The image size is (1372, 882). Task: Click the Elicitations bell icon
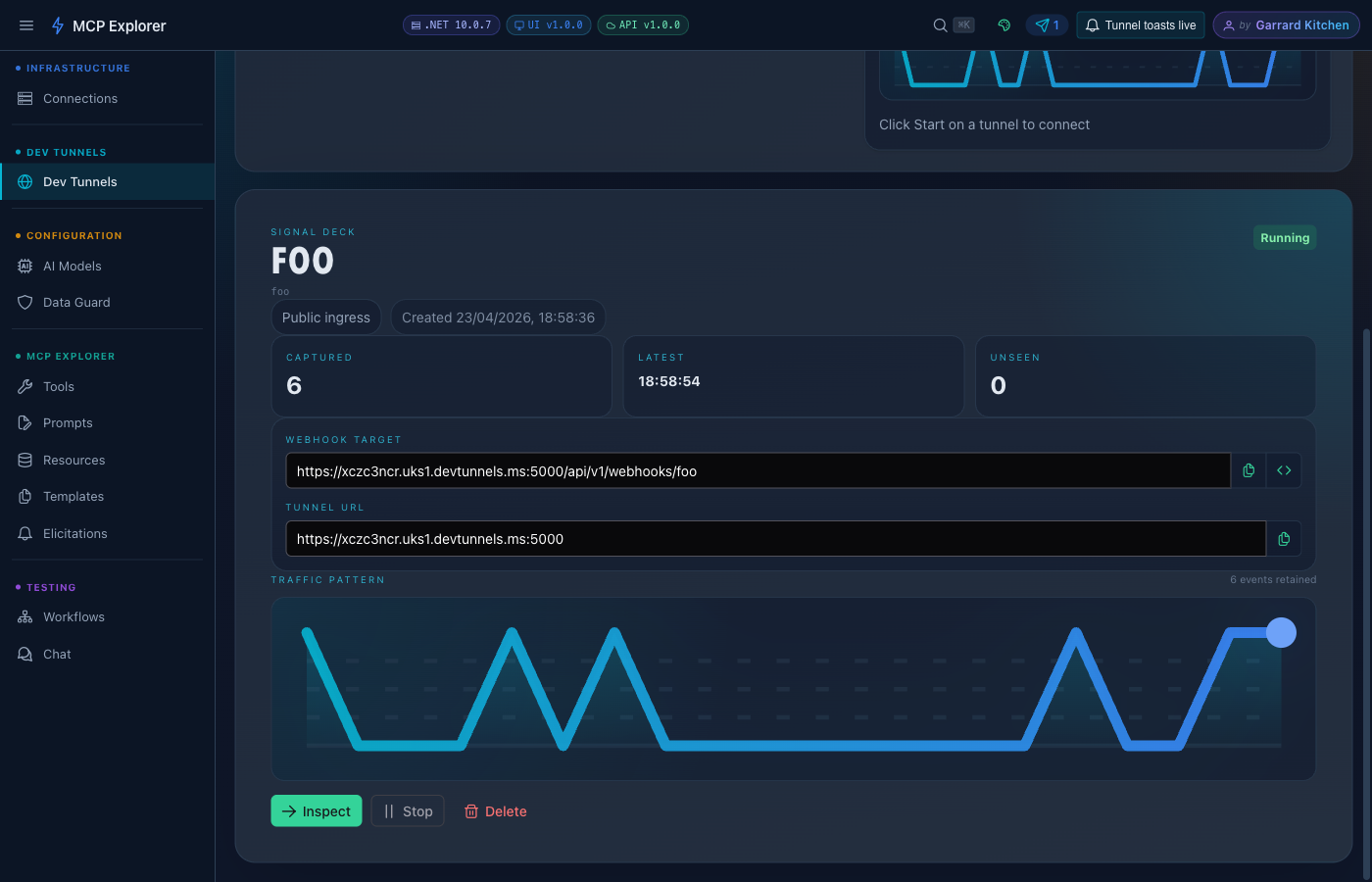pyautogui.click(x=25, y=534)
